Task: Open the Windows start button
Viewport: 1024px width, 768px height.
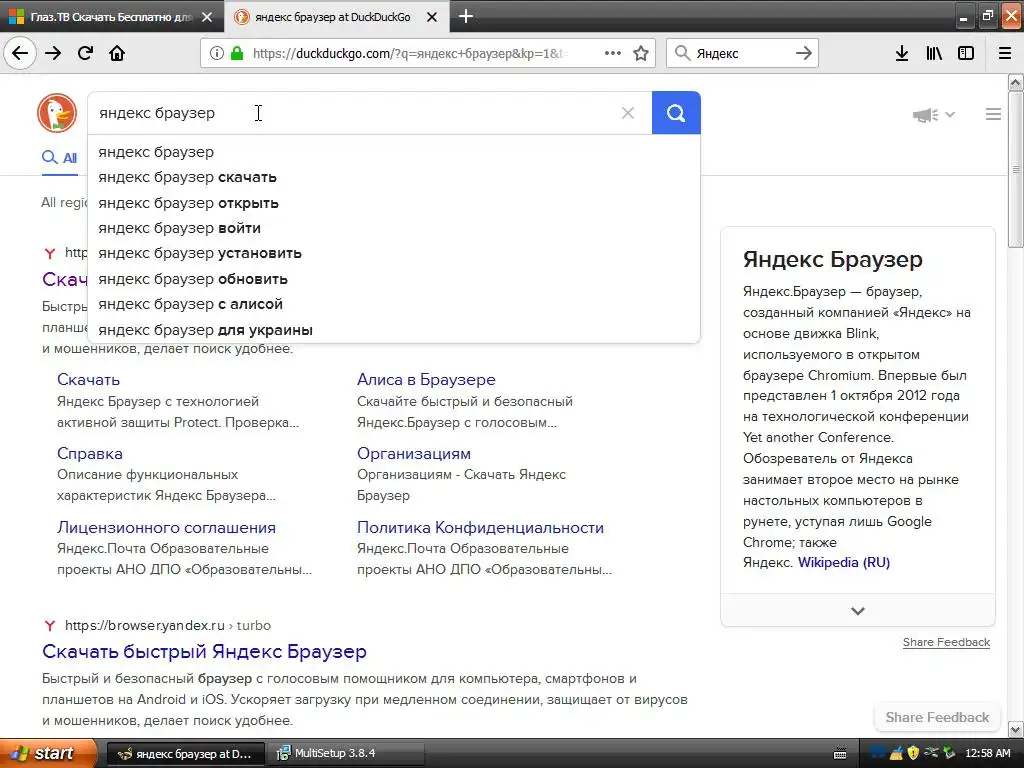Action: pos(48,753)
